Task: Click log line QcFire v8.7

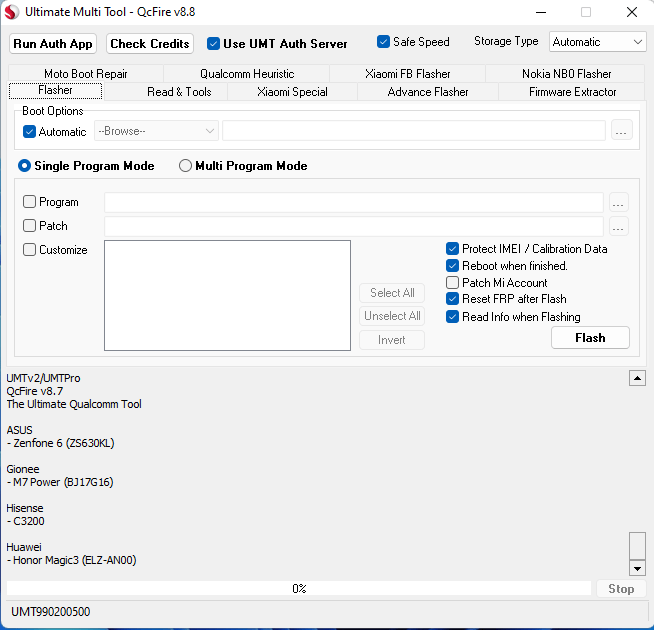Action: [x=35, y=391]
